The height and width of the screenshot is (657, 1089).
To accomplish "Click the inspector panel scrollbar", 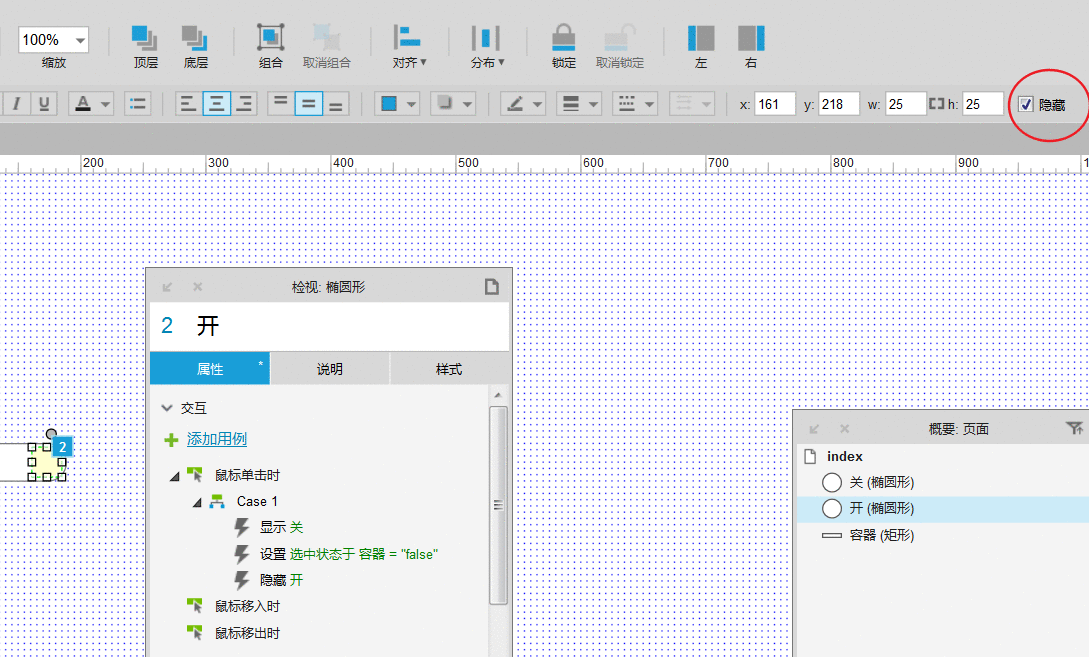I will click(498, 505).
